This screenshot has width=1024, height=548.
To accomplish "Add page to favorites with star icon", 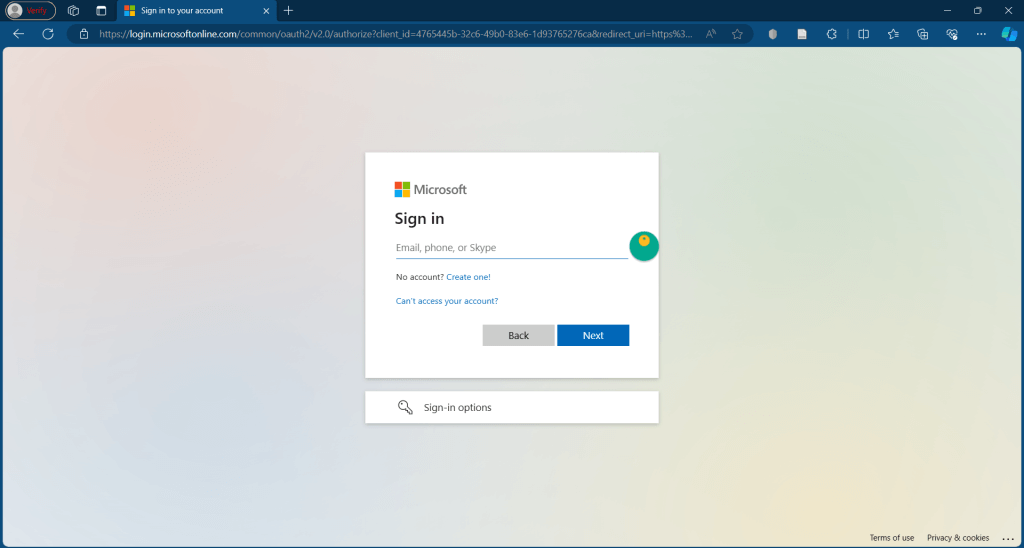I will click(737, 33).
